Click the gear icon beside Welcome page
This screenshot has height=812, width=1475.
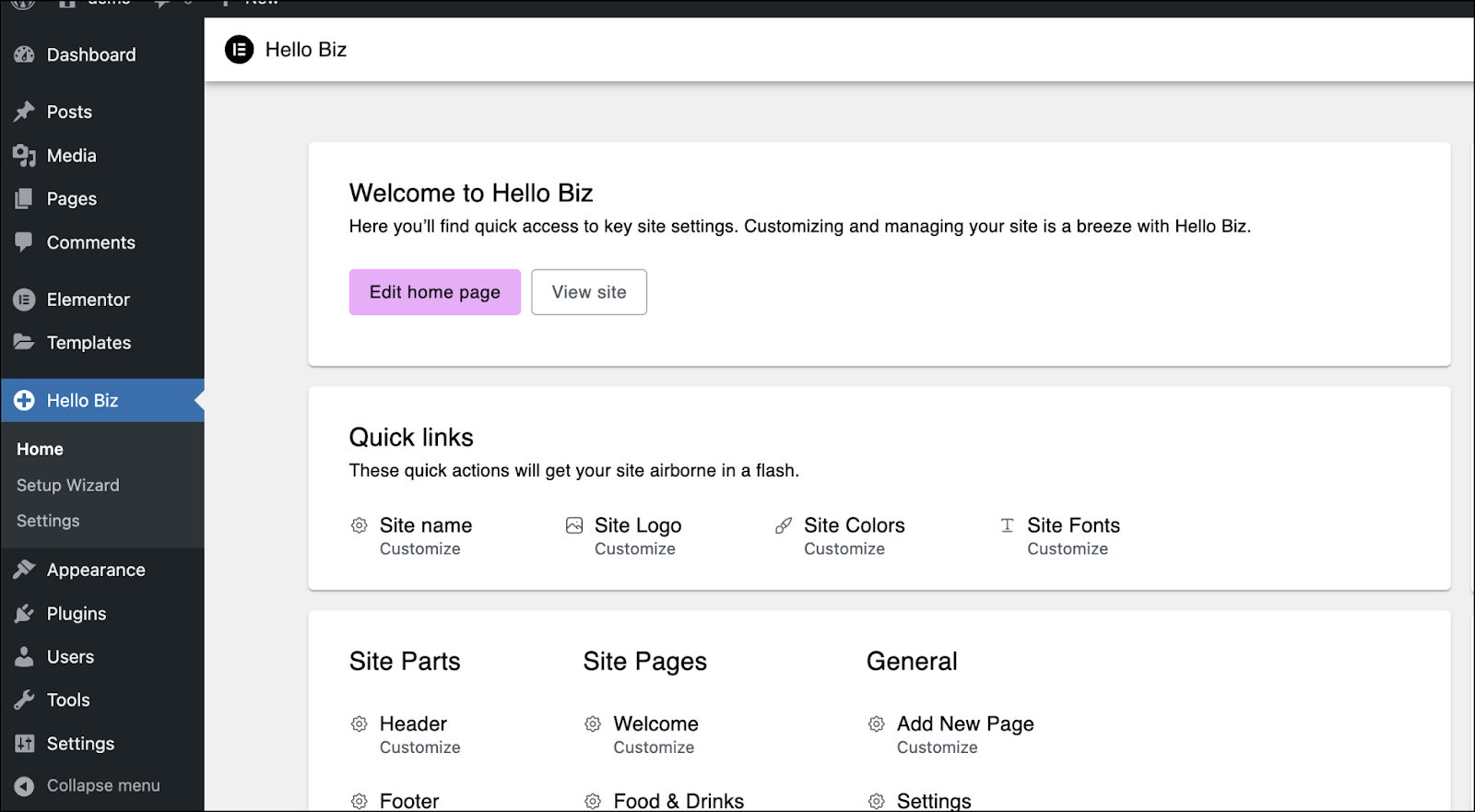[593, 724]
